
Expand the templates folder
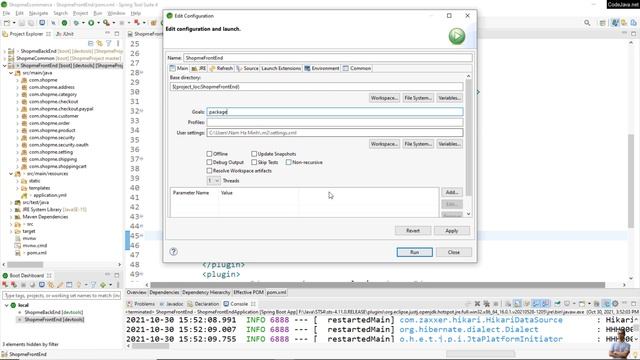[18, 188]
